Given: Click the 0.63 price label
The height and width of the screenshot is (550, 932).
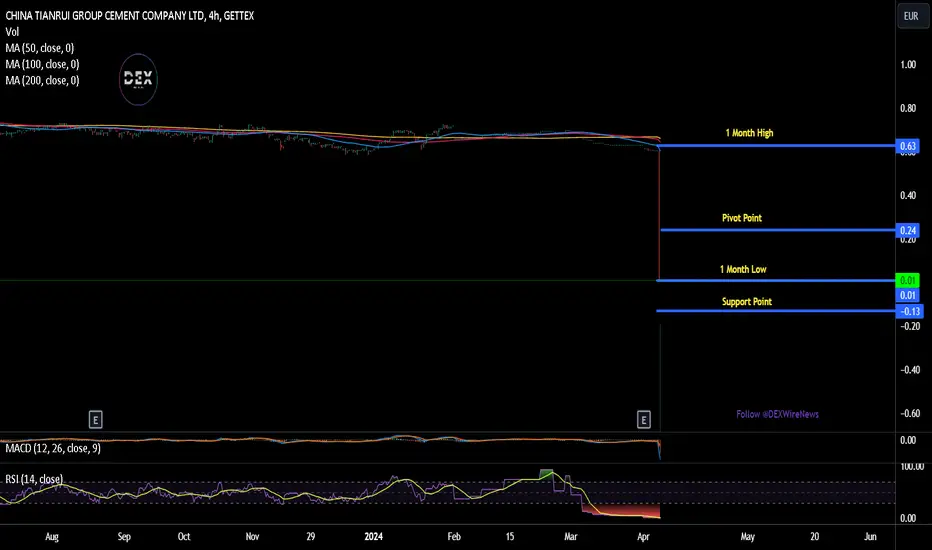Looking at the screenshot, I should pos(907,146).
